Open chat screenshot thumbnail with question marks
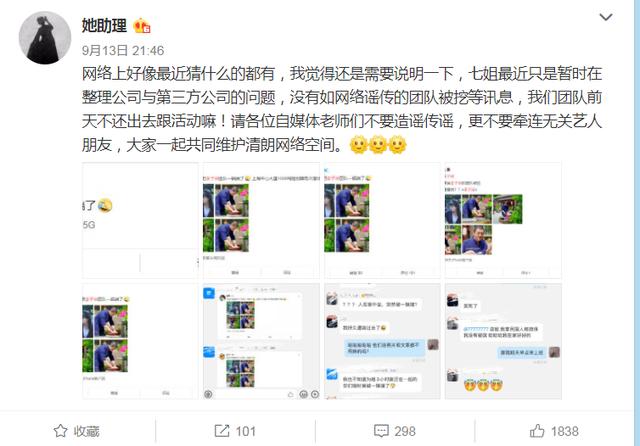The image size is (640, 446). coord(382,341)
